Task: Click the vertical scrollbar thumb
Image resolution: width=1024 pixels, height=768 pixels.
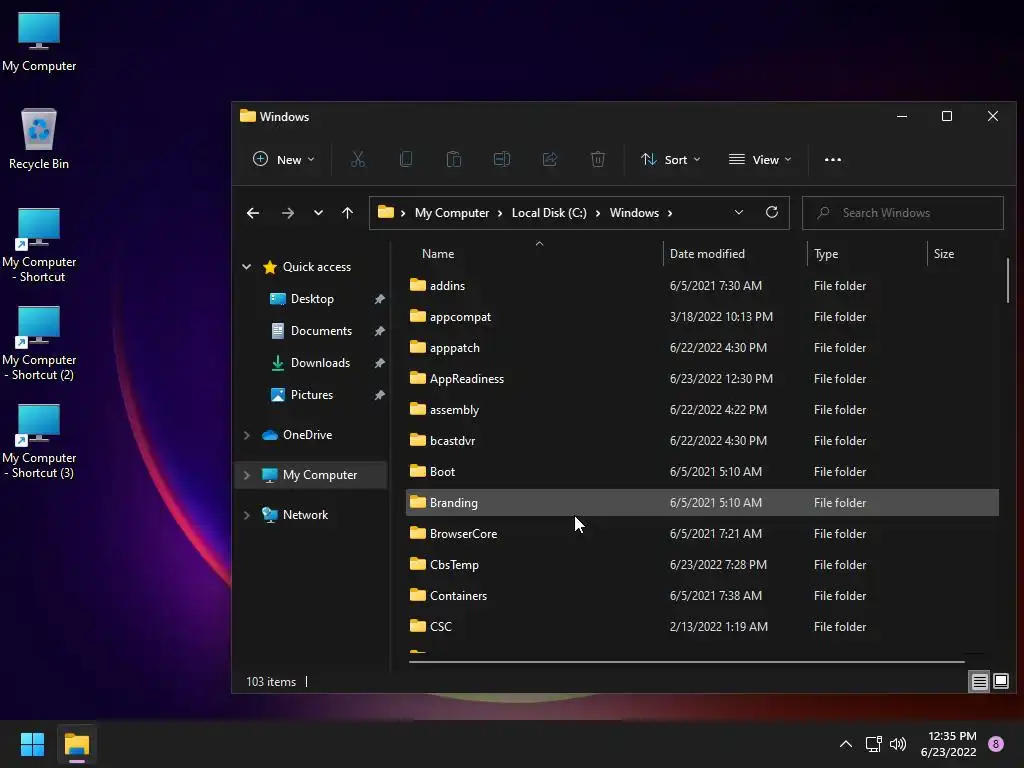Action: pos(1008,281)
